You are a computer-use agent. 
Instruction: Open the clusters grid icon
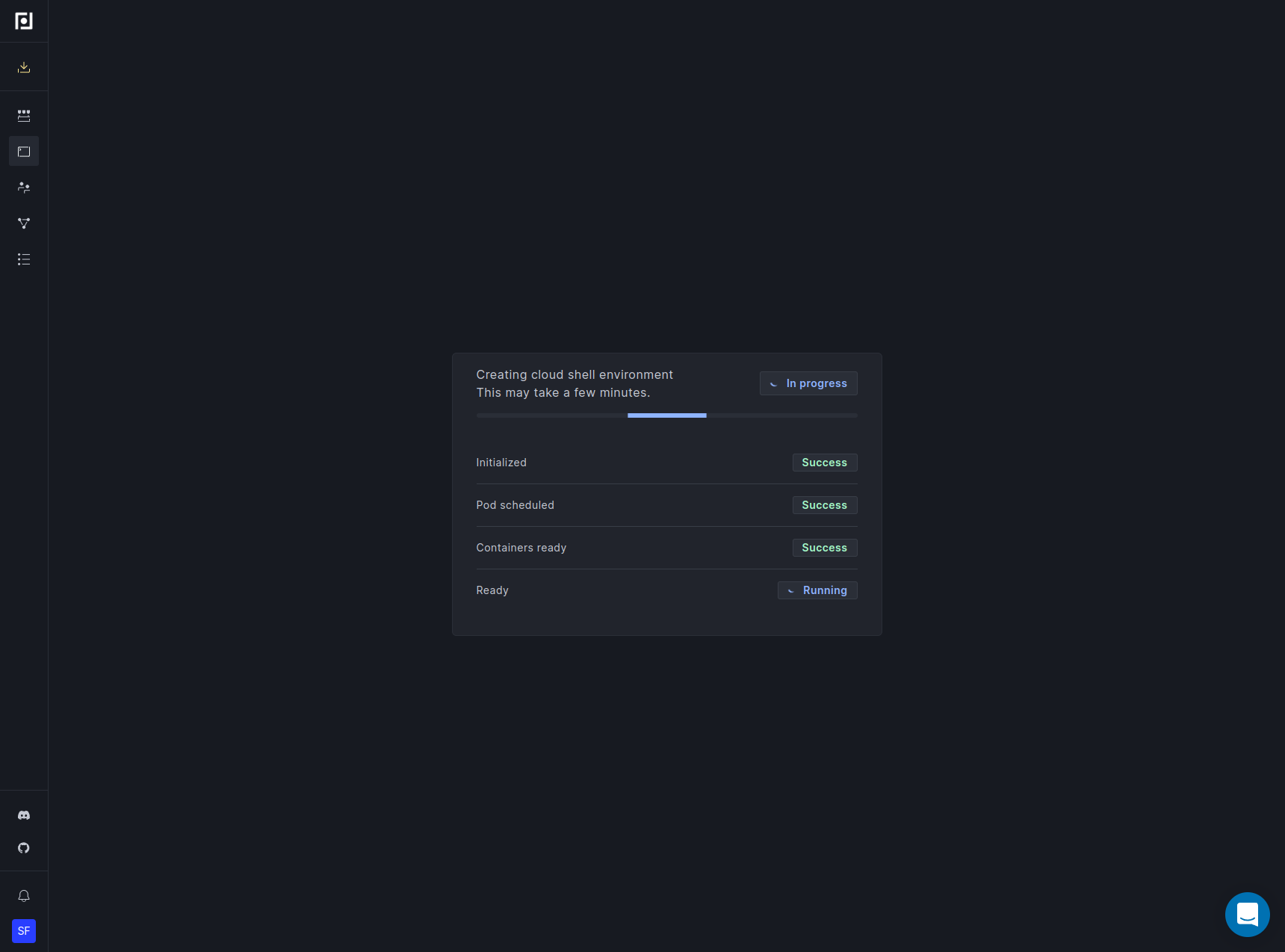24,116
